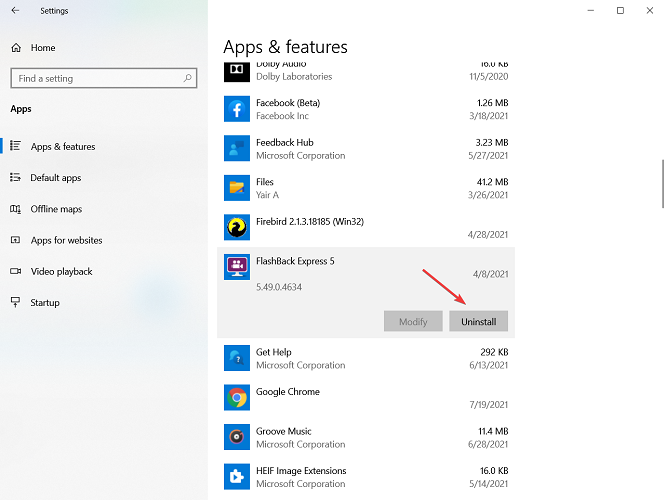
Task: Click the search magnifier icon
Action: [x=187, y=78]
